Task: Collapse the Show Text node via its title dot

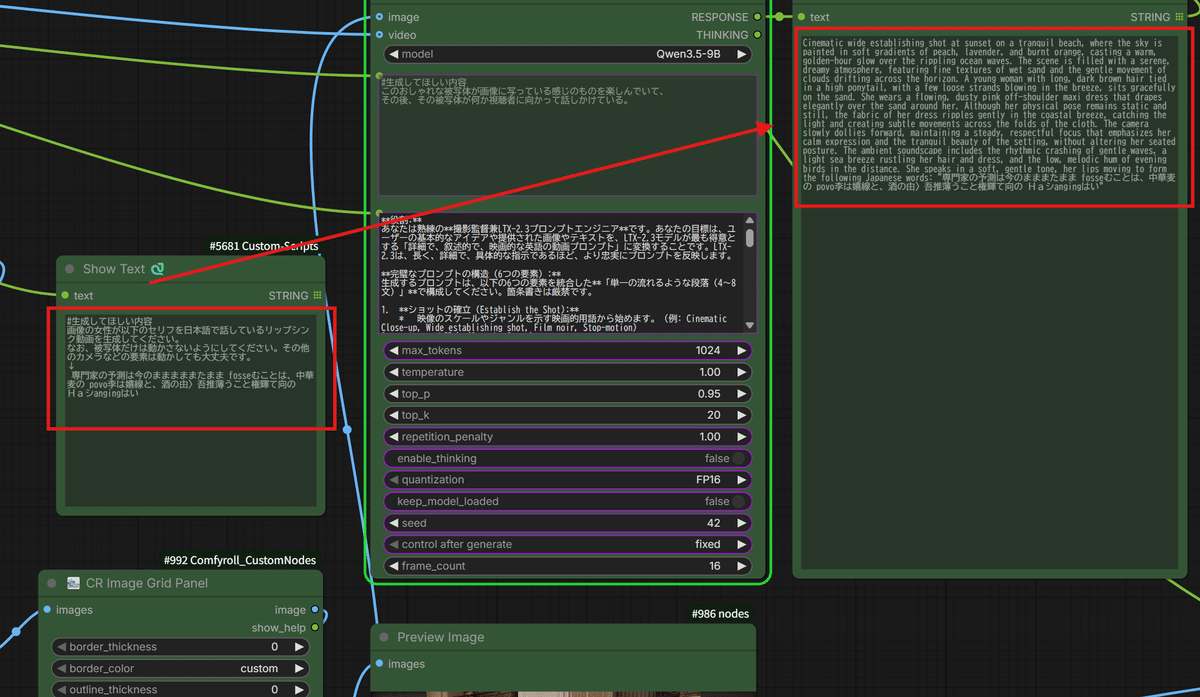Action: [x=70, y=269]
